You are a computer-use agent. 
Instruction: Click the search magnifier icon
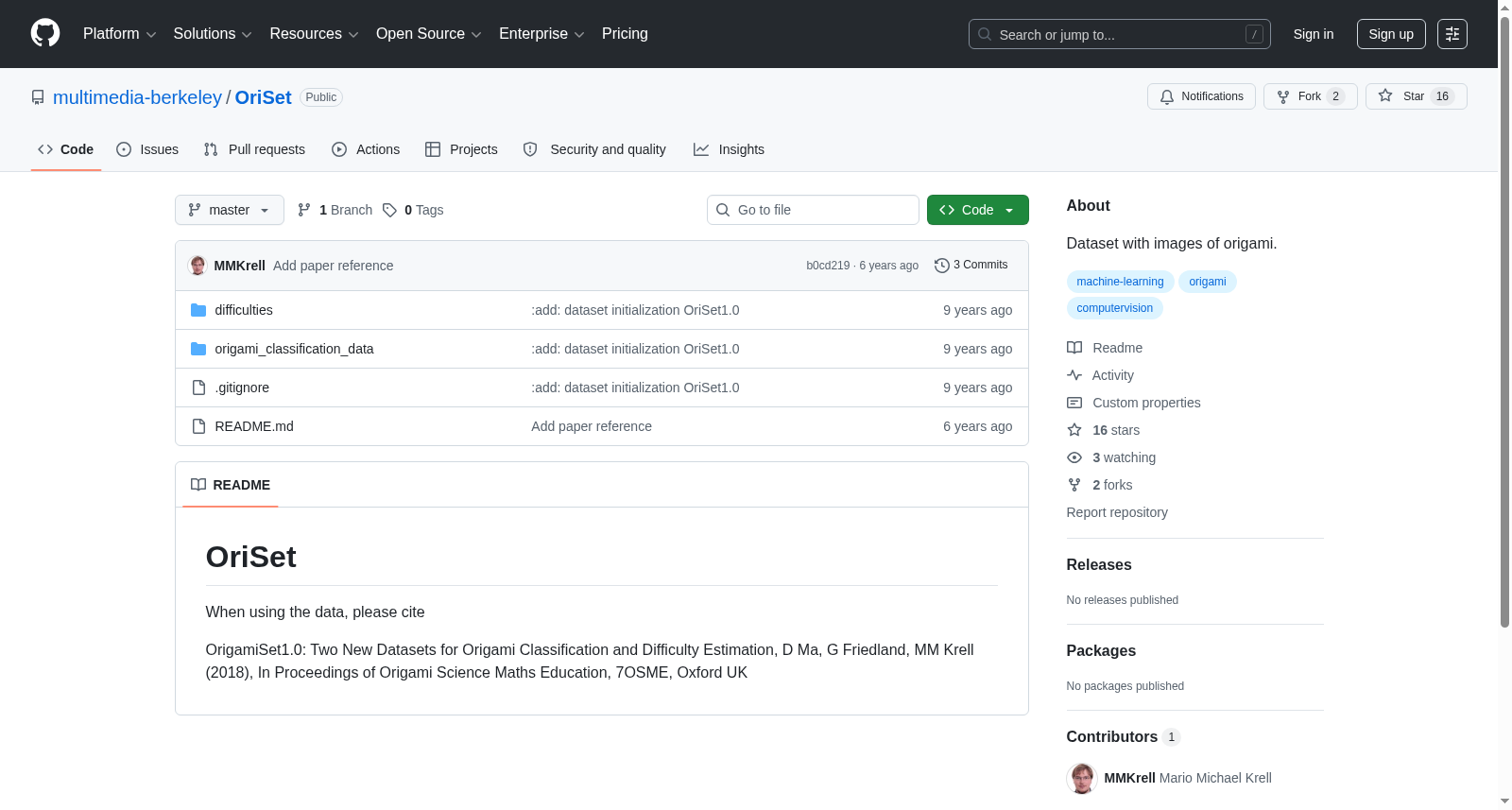pos(985,34)
